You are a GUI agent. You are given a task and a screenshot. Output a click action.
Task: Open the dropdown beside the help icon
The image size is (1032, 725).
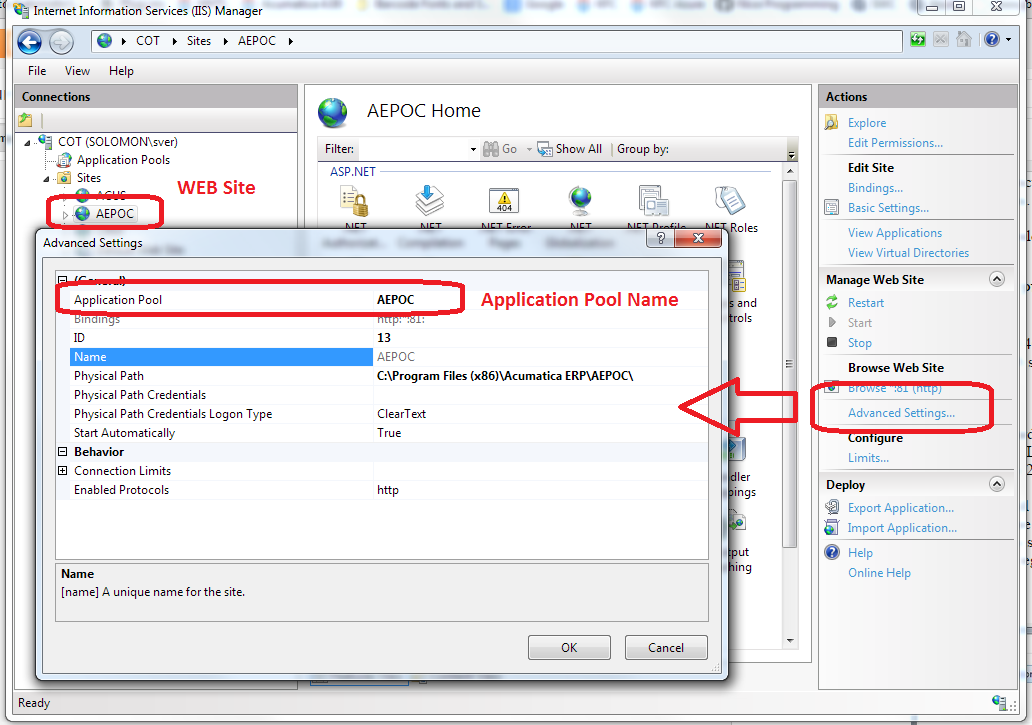tap(1008, 40)
